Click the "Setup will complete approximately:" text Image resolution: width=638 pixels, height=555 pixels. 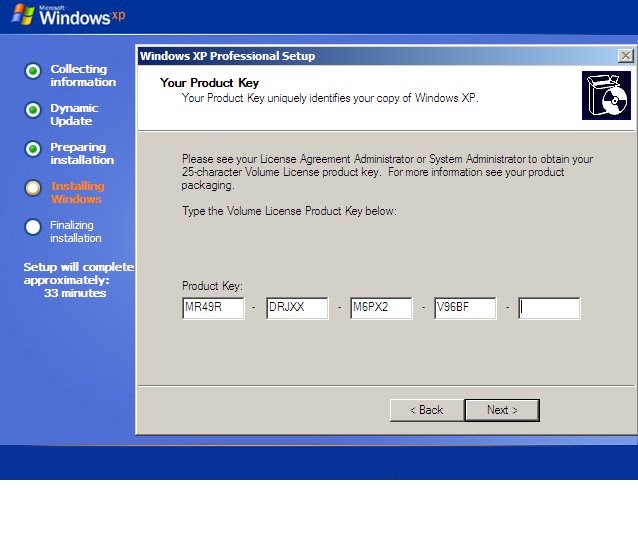tap(79, 273)
